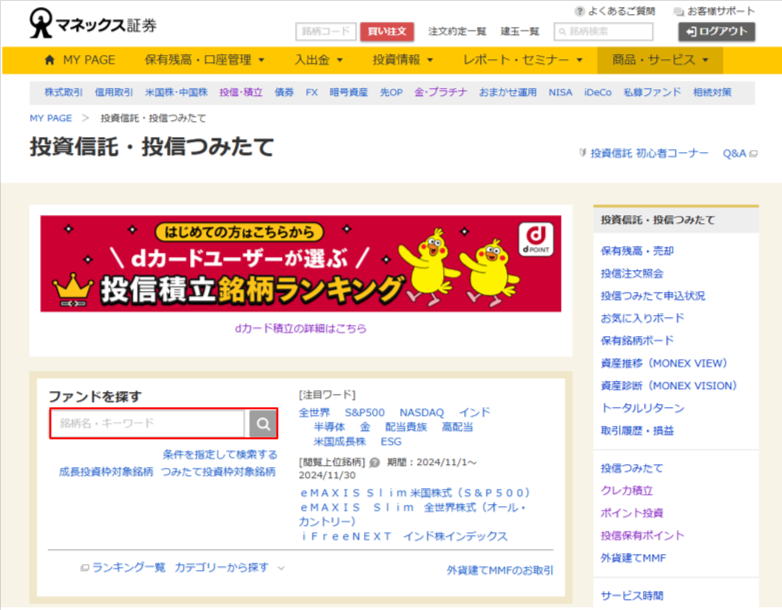Open 投信注文照会 in sidebar
The image size is (782, 610).
pyautogui.click(x=632, y=274)
